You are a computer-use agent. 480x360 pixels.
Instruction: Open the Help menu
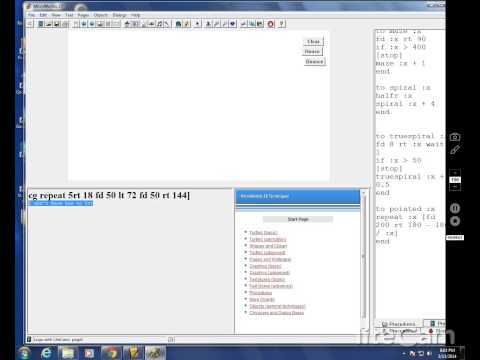(135, 15)
